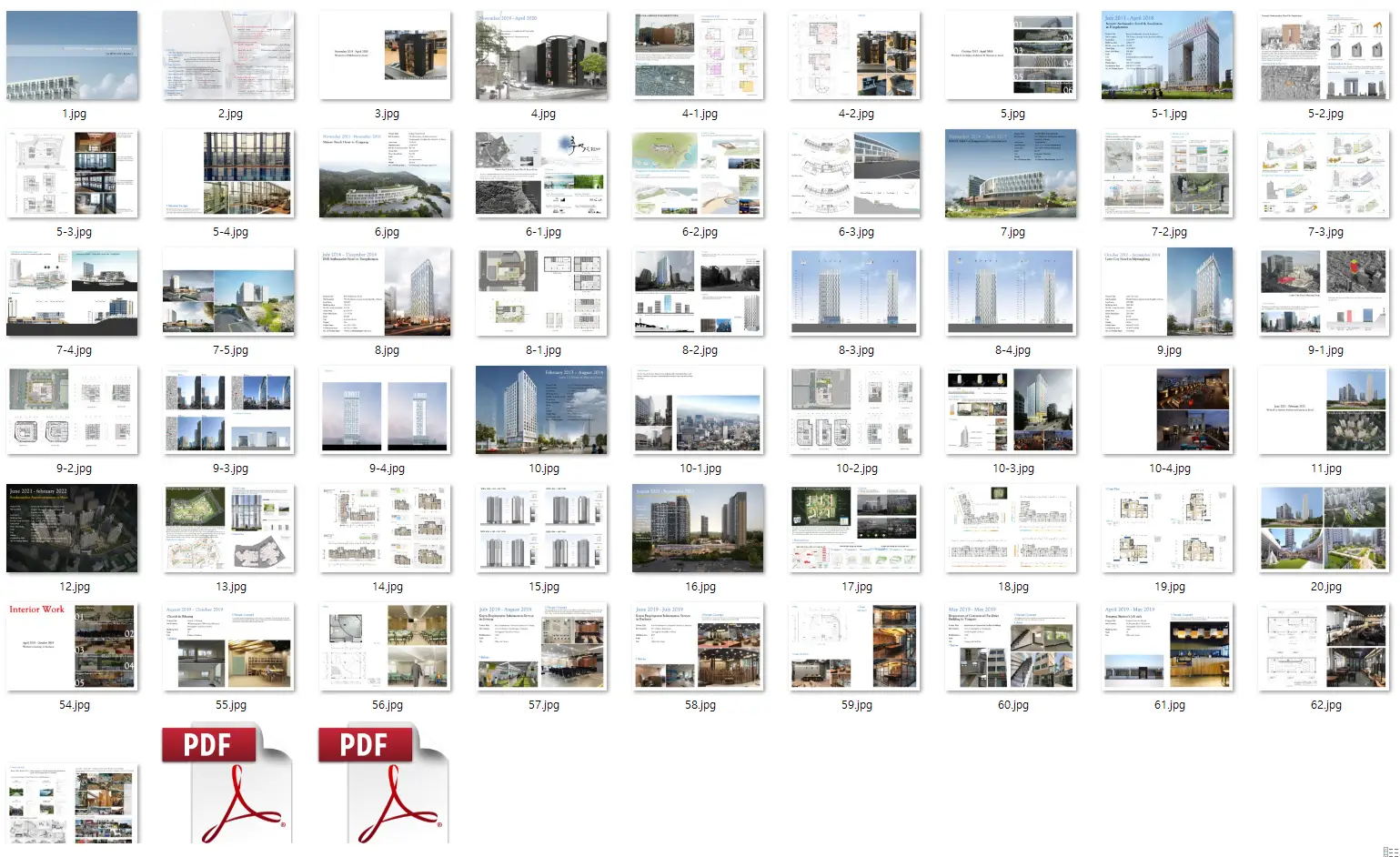Select the 8-3.jpg elevation thumbnail
Viewport: 1400px width, 857px height.
(x=855, y=292)
